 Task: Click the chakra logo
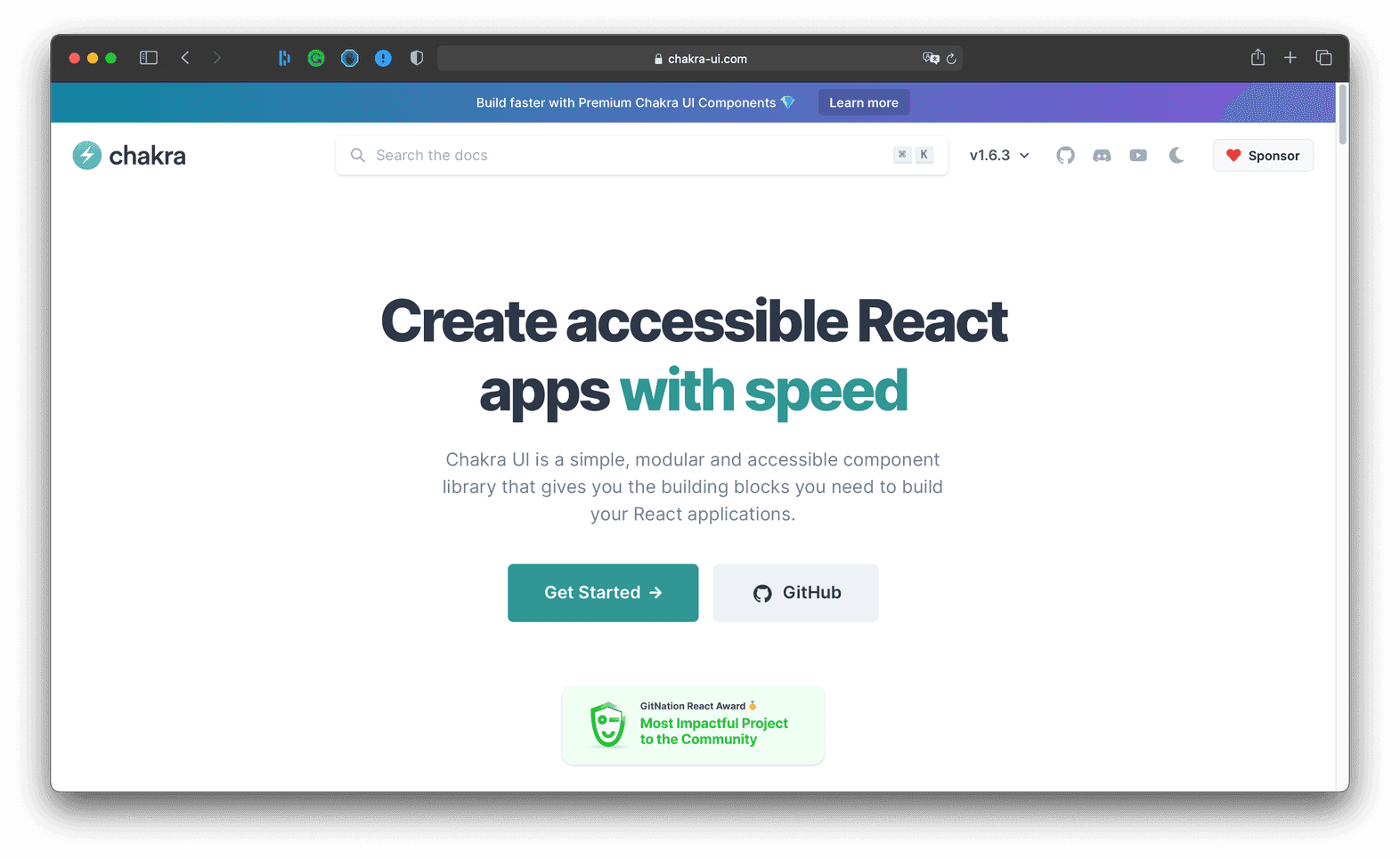pos(130,156)
